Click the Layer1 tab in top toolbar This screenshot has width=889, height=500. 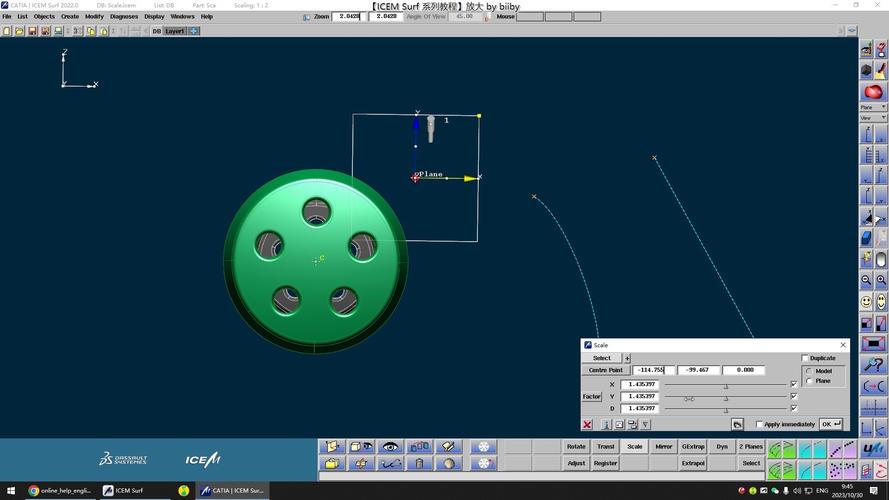[x=175, y=31]
